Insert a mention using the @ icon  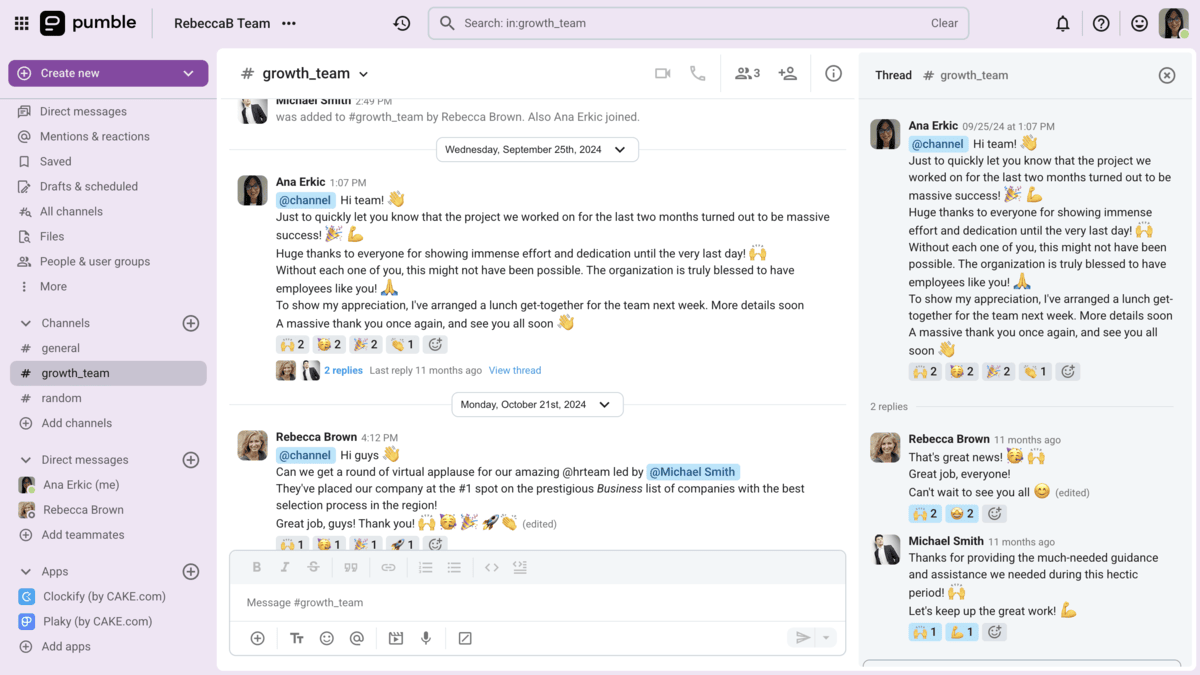[x=357, y=637]
